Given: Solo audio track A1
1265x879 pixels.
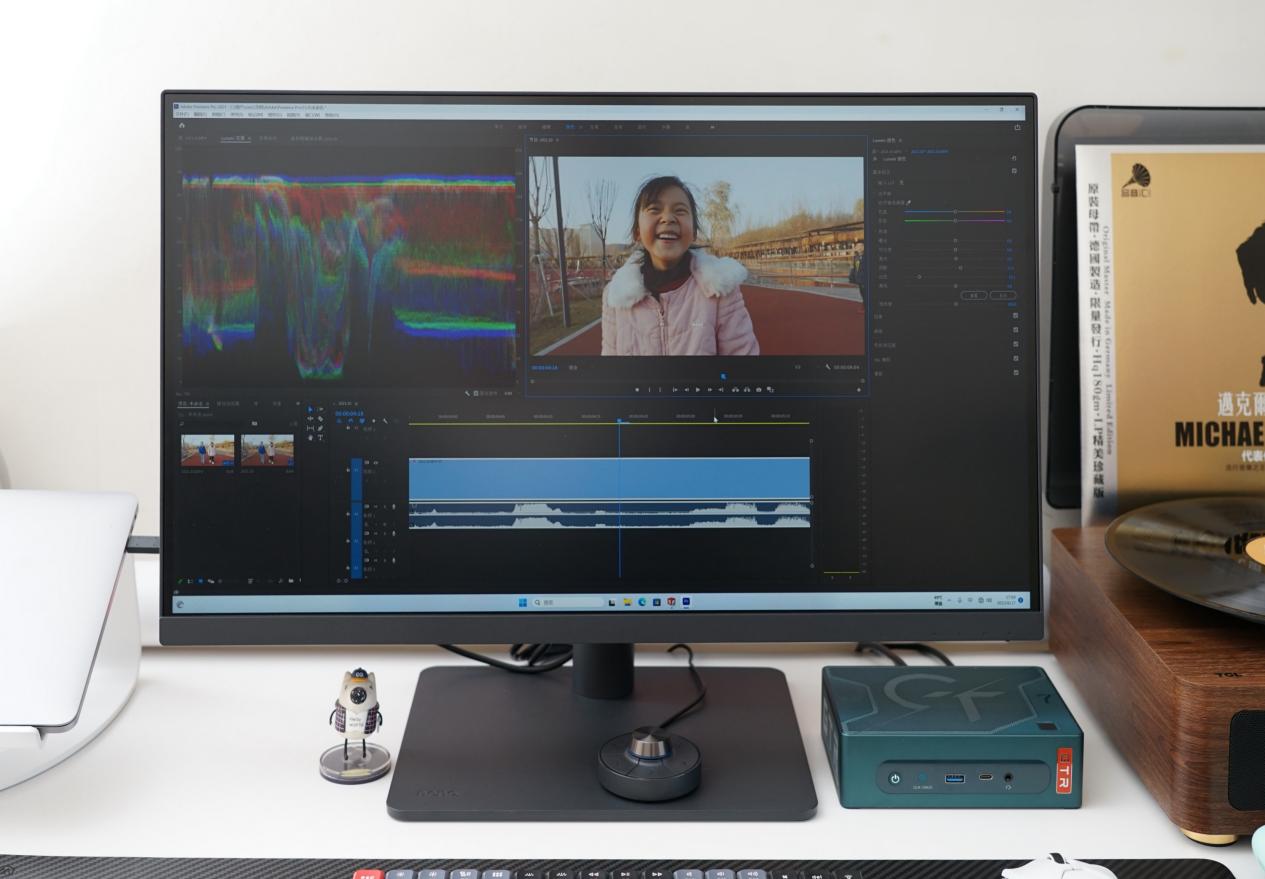Looking at the screenshot, I should (x=385, y=507).
